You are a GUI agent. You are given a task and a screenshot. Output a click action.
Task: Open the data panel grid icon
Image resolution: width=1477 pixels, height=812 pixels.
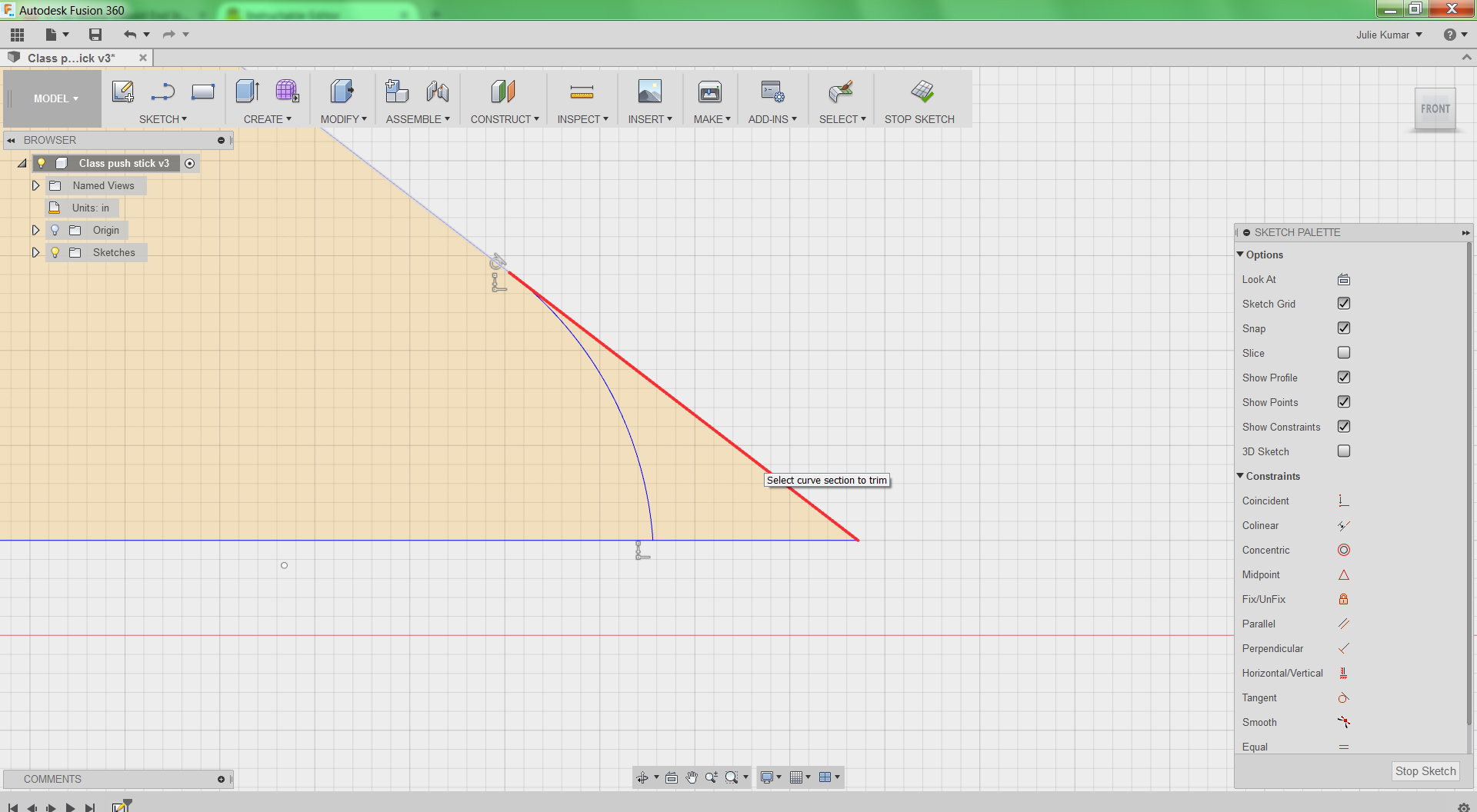17,35
